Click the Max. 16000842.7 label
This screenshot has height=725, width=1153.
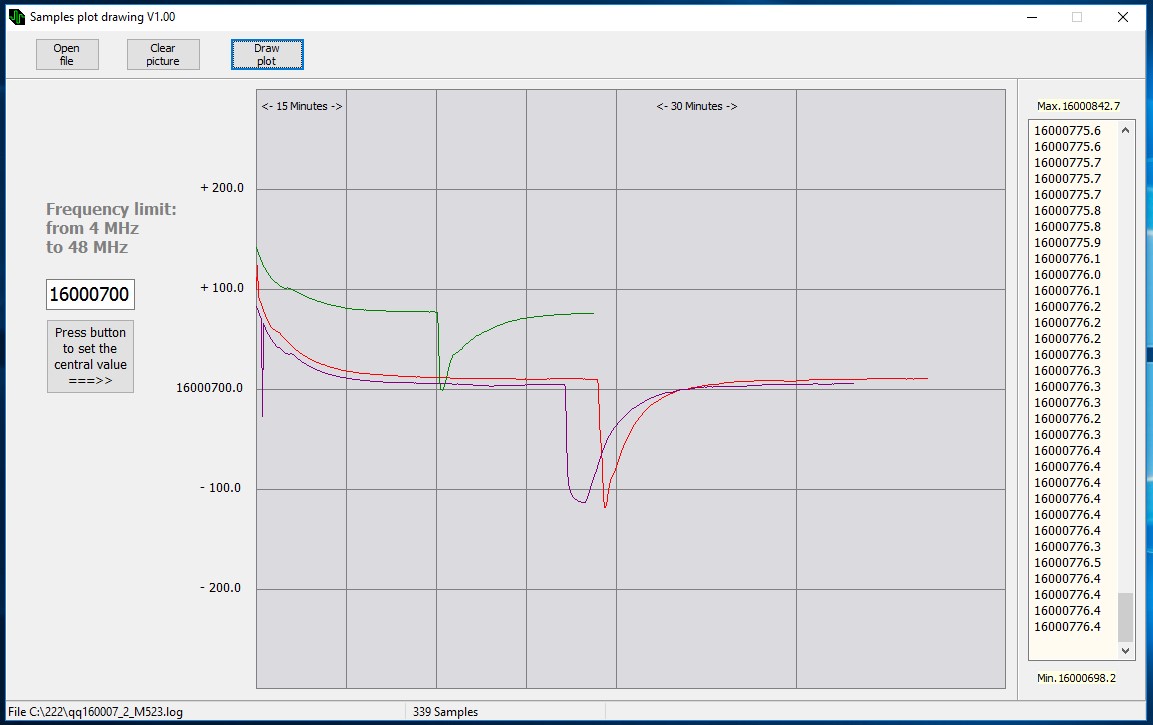1078,106
